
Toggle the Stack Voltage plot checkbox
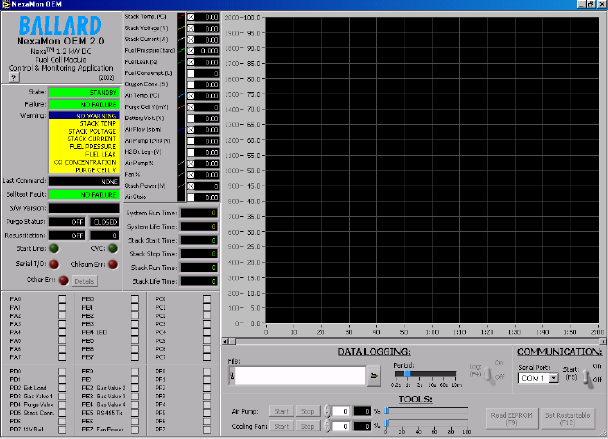191,28
